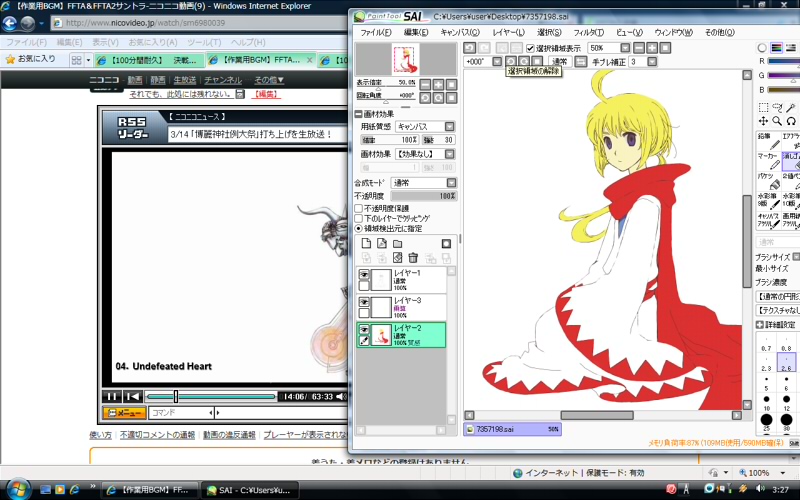Image resolution: width=800 pixels, height=500 pixels.
Task: Click the 不適切コメントの通報 link
Action: (157, 435)
